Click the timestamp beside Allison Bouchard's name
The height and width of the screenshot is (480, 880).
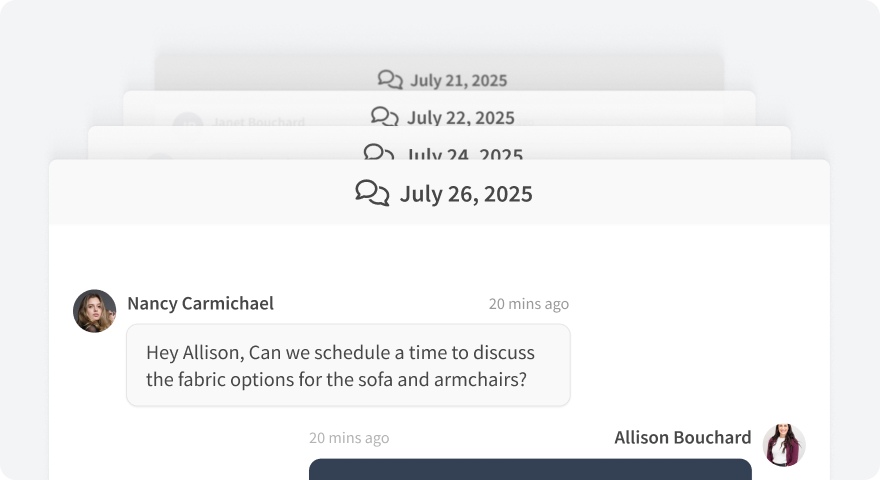(x=349, y=438)
